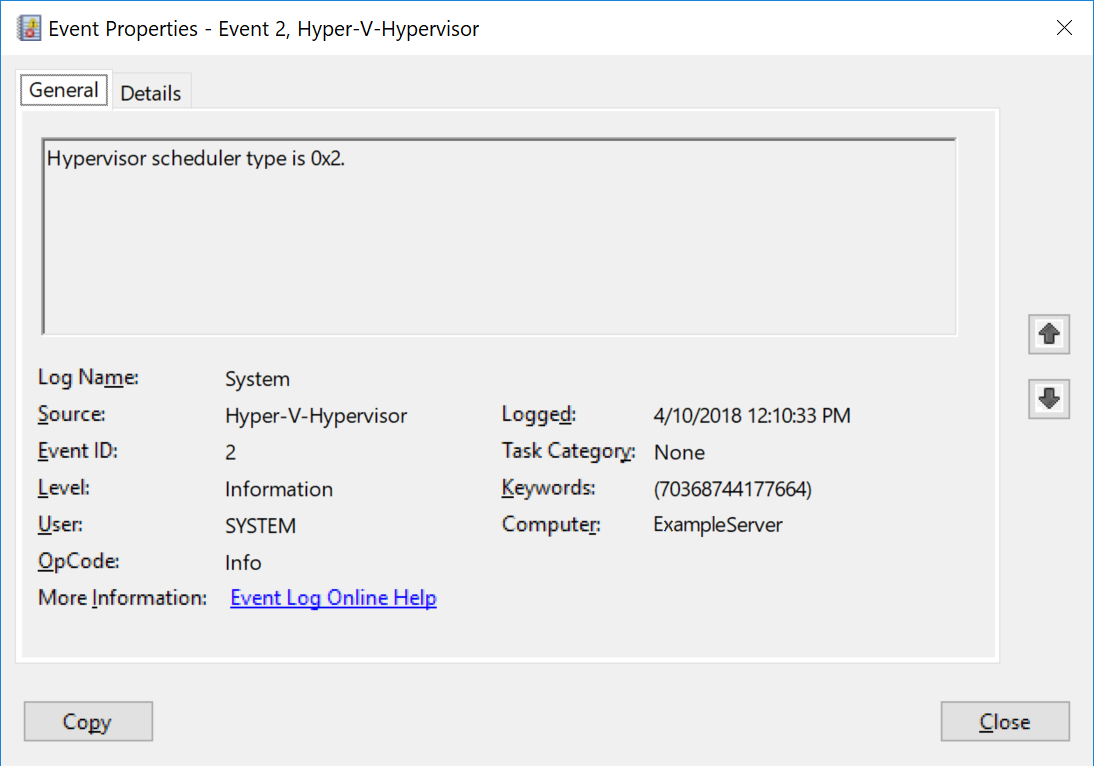Select the Computer name ExampleServer
The image size is (1094, 766).
point(718,524)
